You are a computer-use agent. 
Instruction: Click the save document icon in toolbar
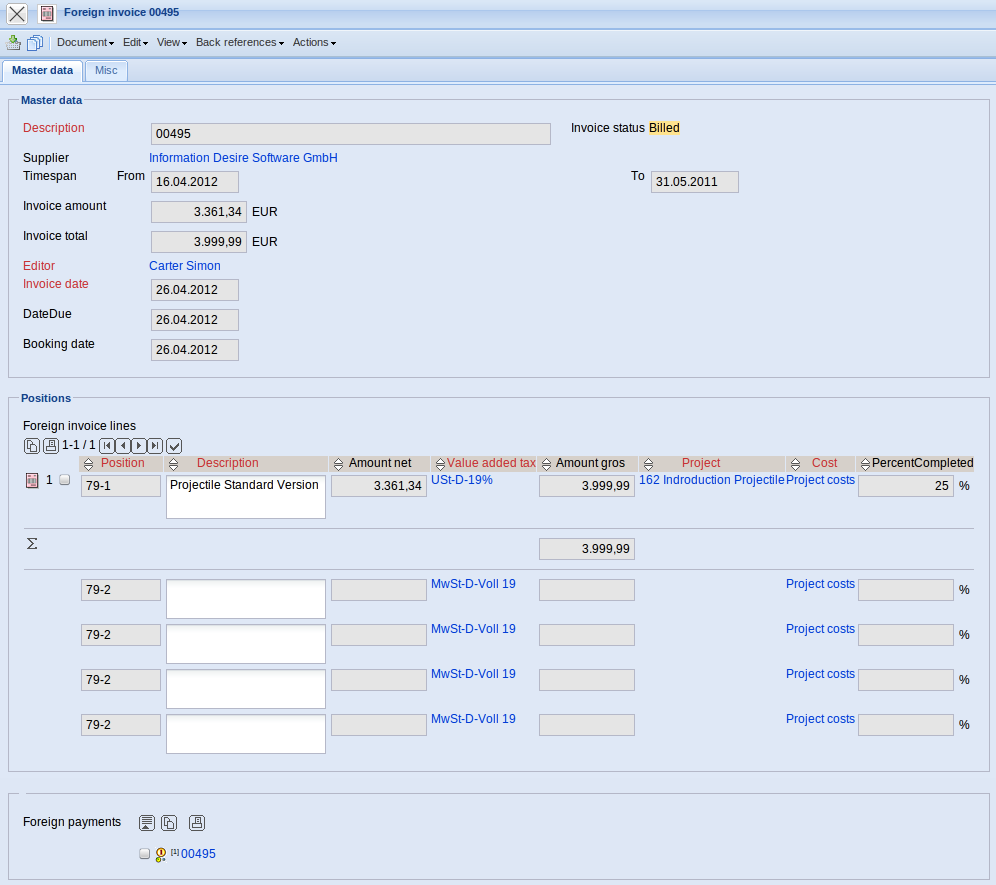[14, 43]
